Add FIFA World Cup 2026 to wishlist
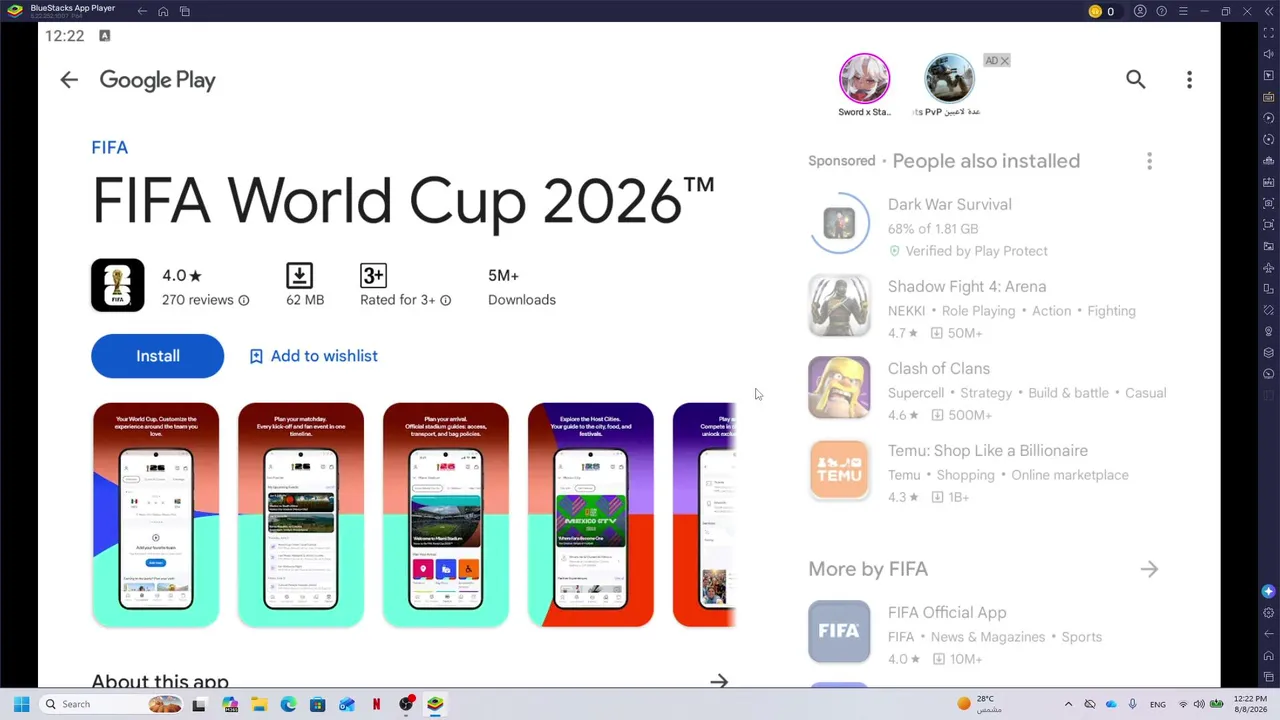The width and height of the screenshot is (1280, 720). 313,356
